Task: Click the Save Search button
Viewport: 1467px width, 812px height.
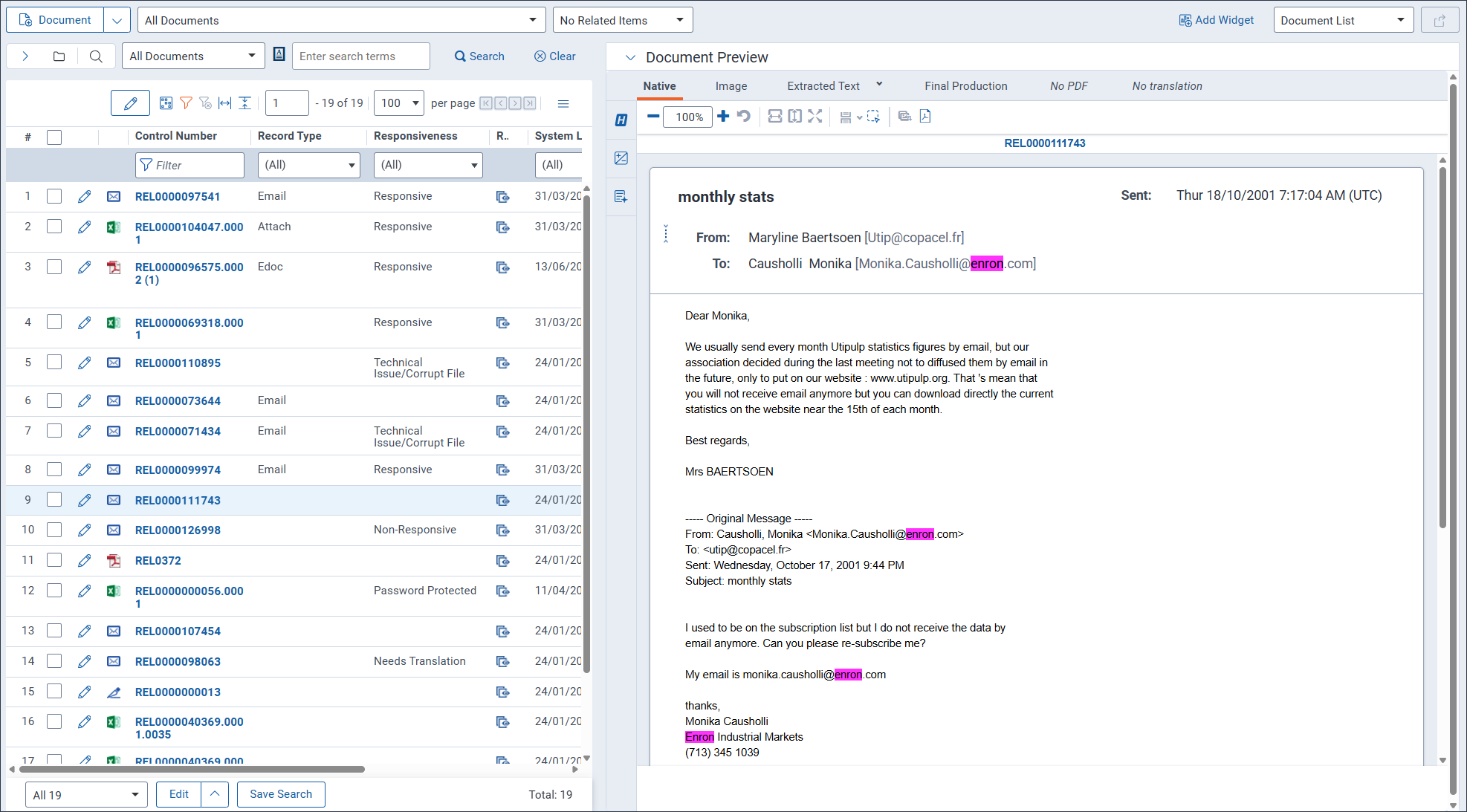Action: [x=281, y=794]
